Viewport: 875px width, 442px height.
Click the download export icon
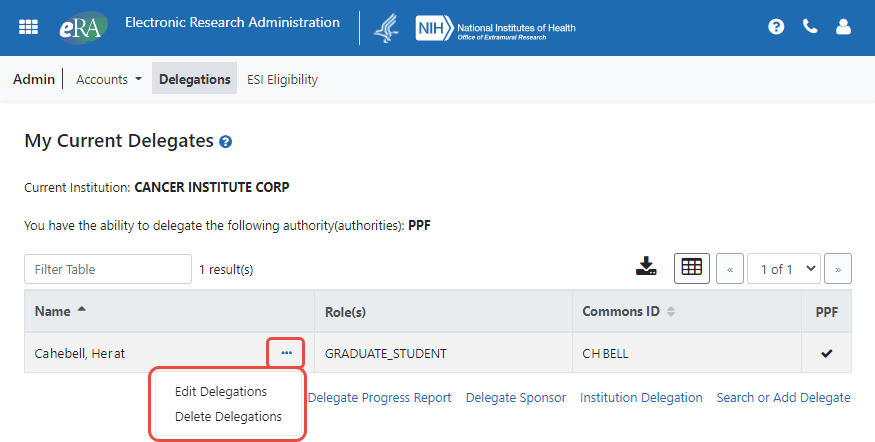[x=647, y=267]
